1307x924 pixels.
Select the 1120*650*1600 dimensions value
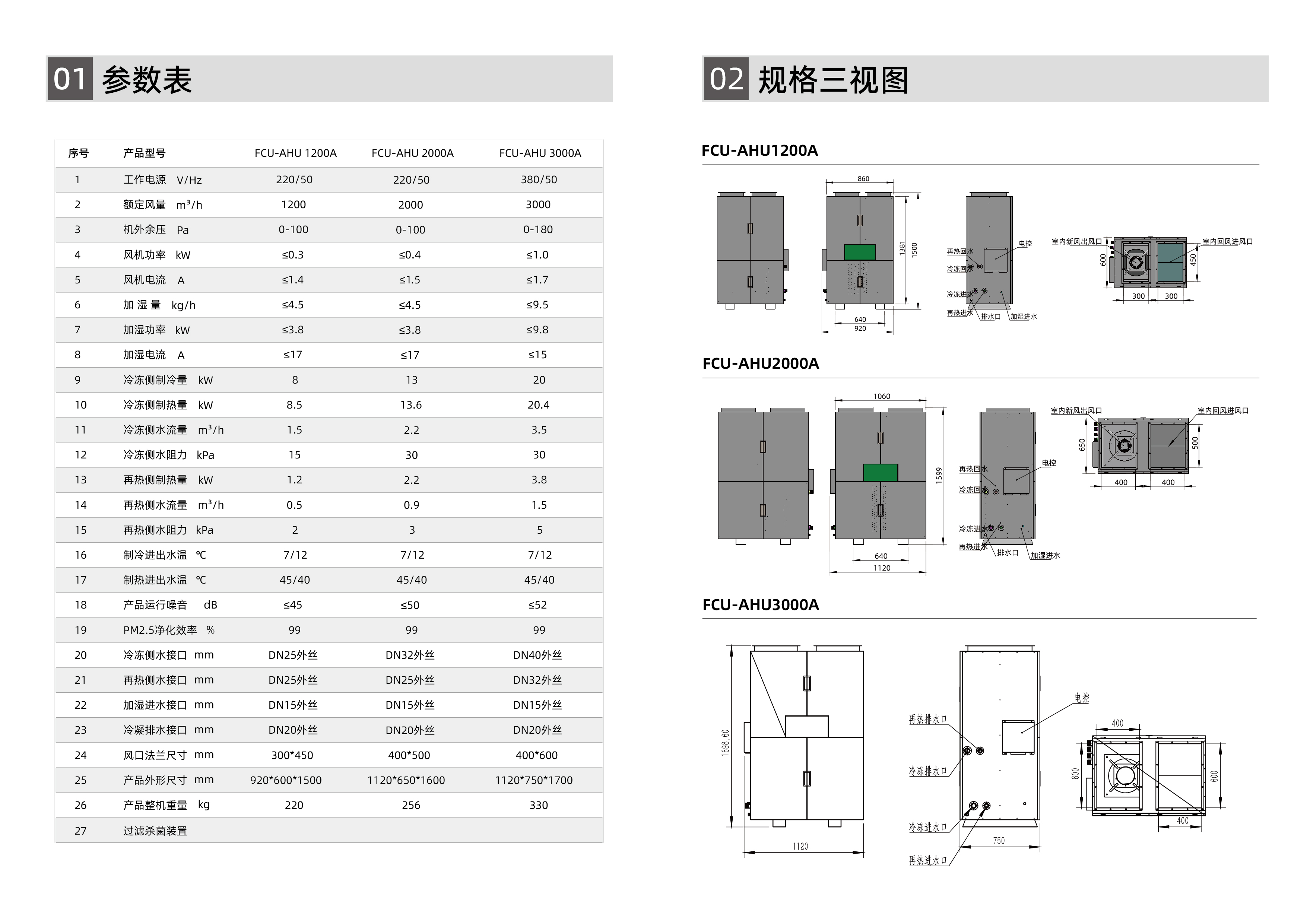[406, 781]
